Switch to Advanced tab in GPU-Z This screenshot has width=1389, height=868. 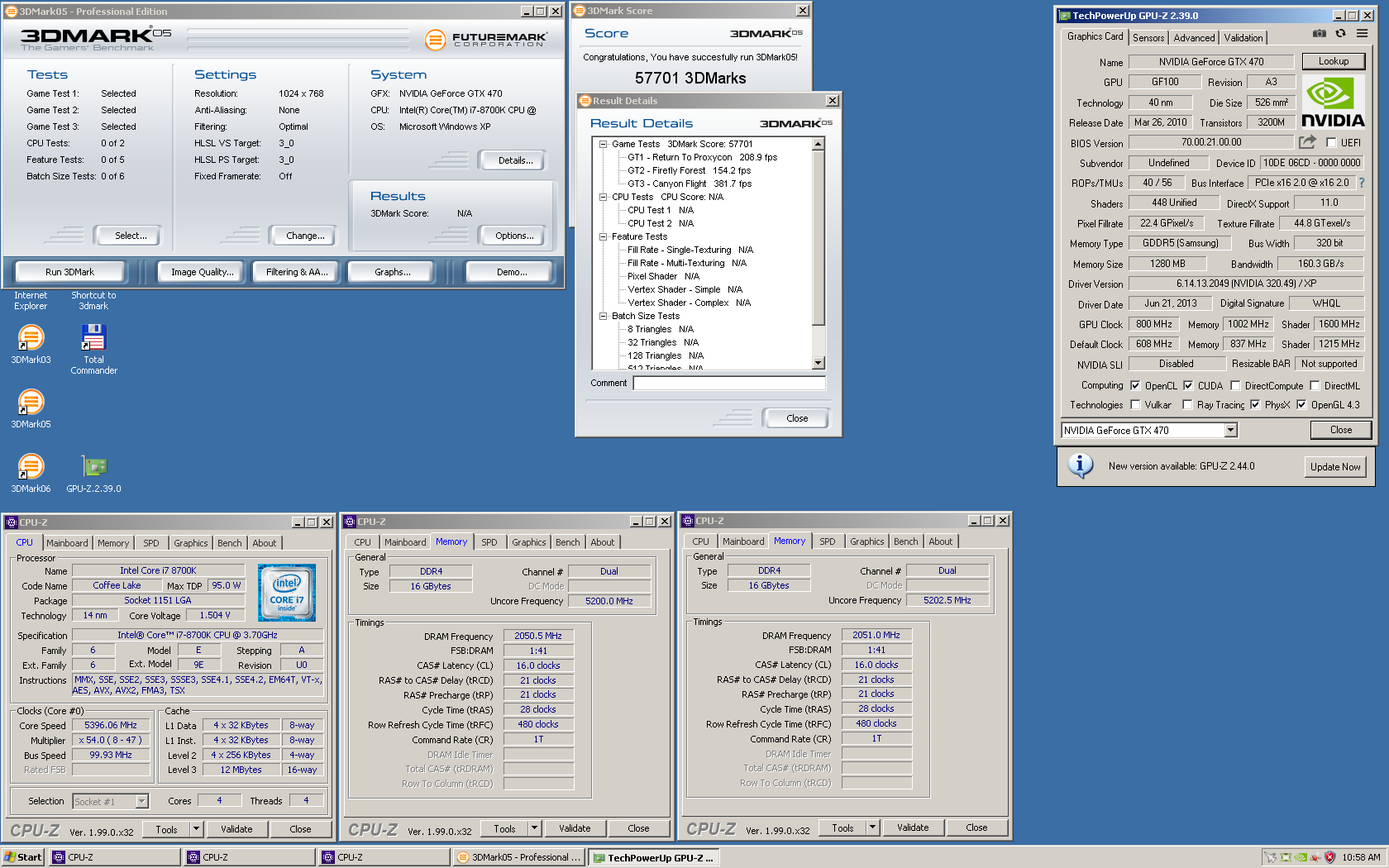(1194, 38)
